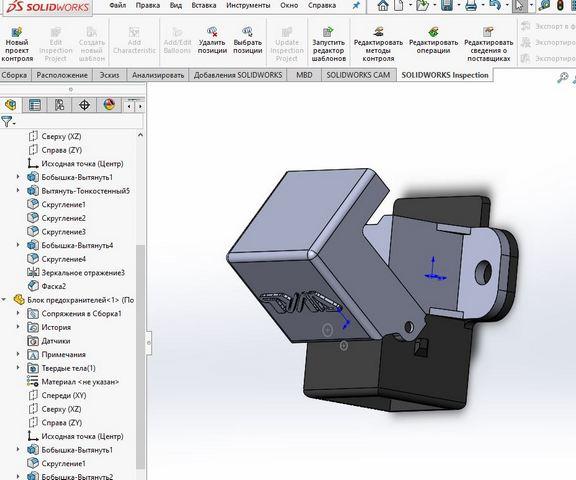Open the Правка menu
This screenshot has height=480, width=576.
pos(148,6)
